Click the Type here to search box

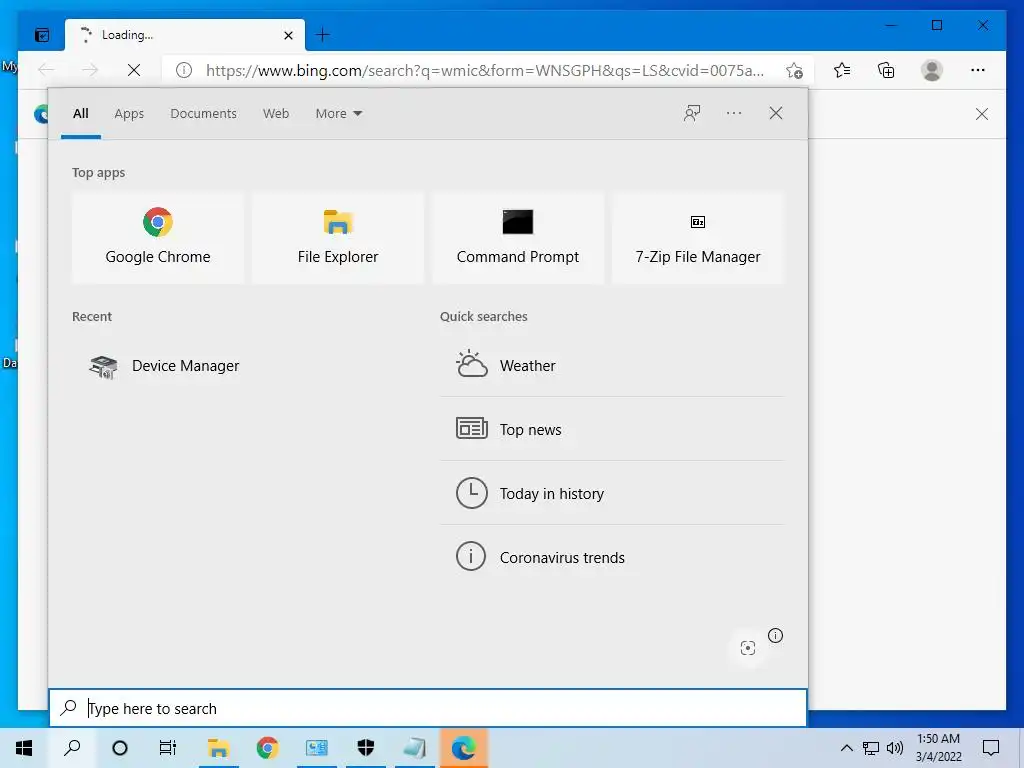pos(428,708)
